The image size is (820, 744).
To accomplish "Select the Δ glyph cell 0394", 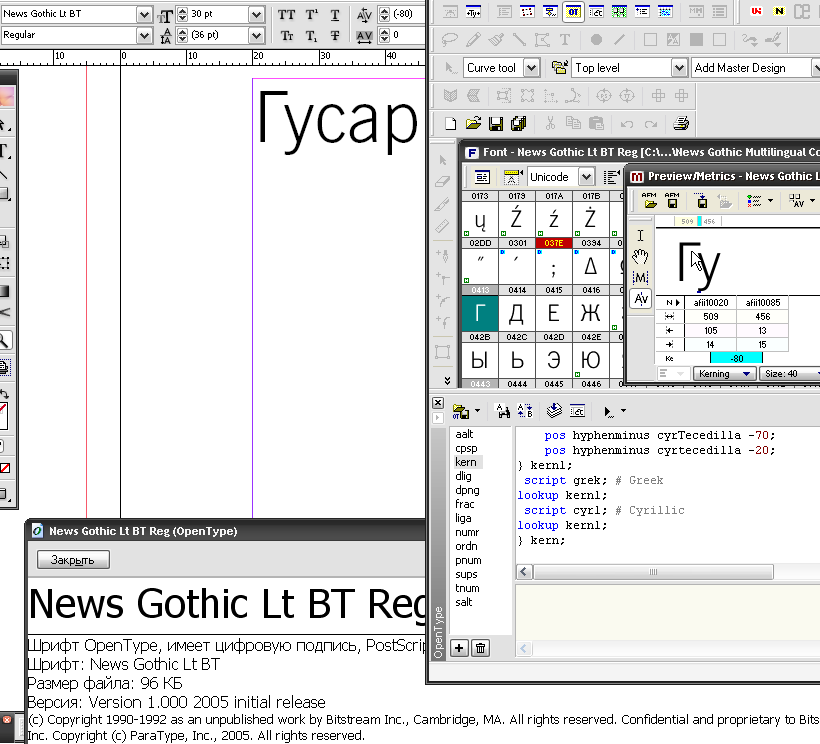I will coord(591,267).
